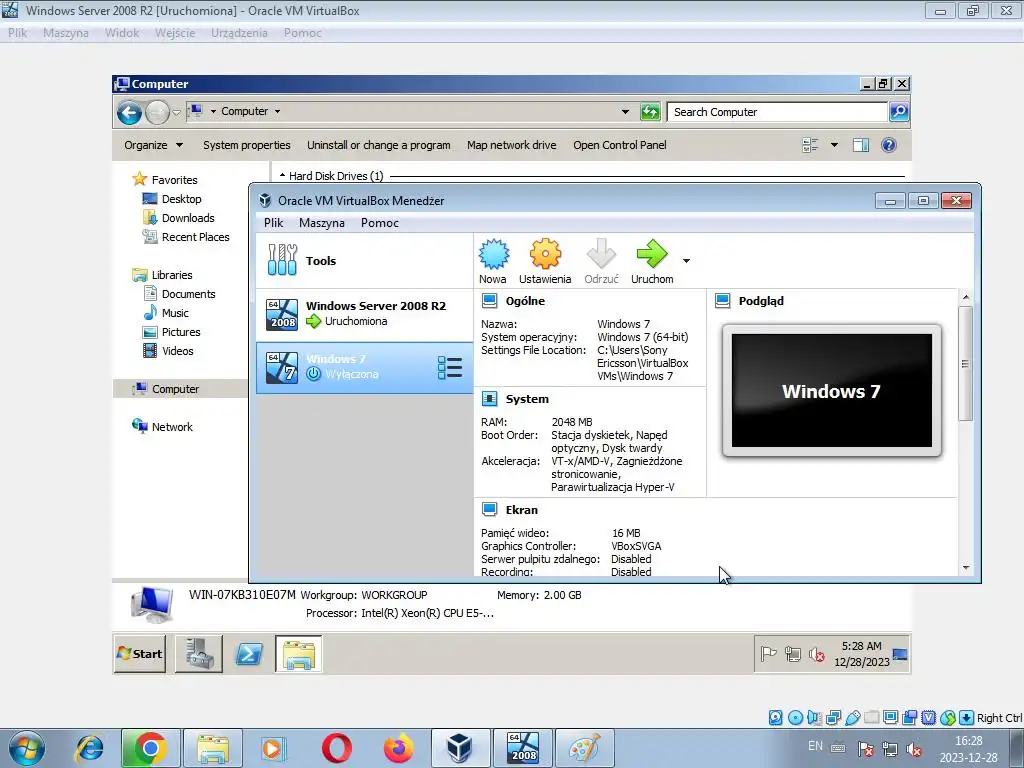The height and width of the screenshot is (768, 1024).
Task: Open Urządzenia menu of the VM window
Action: pos(239,33)
